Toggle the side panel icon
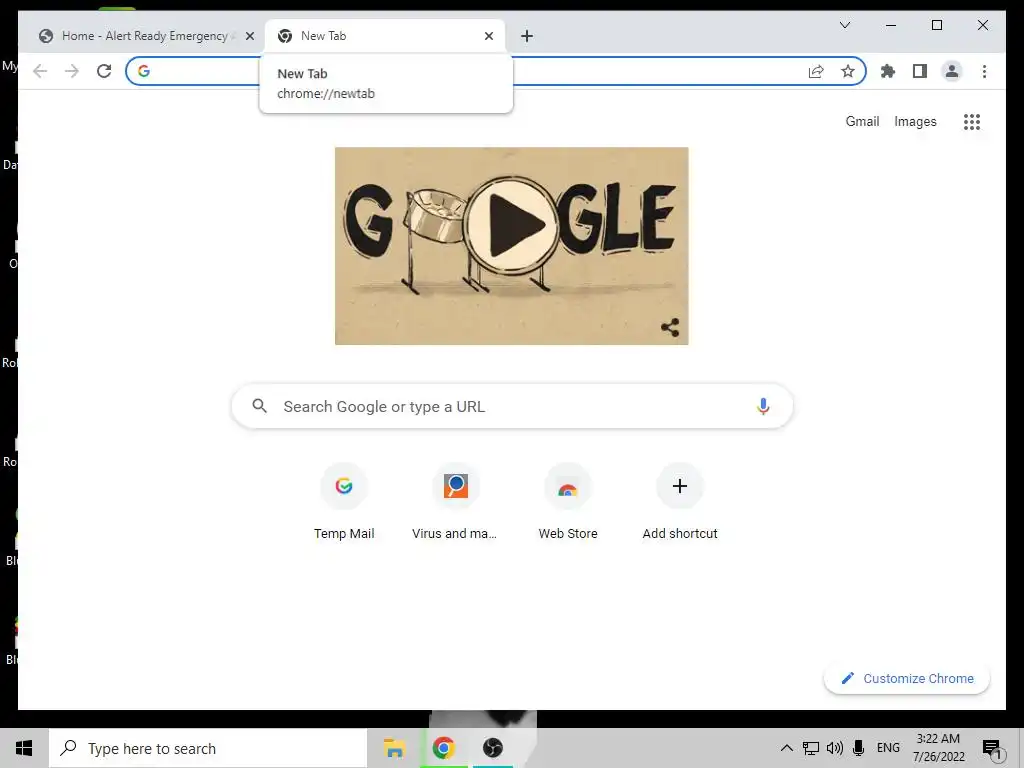1024x768 pixels. coord(920,71)
